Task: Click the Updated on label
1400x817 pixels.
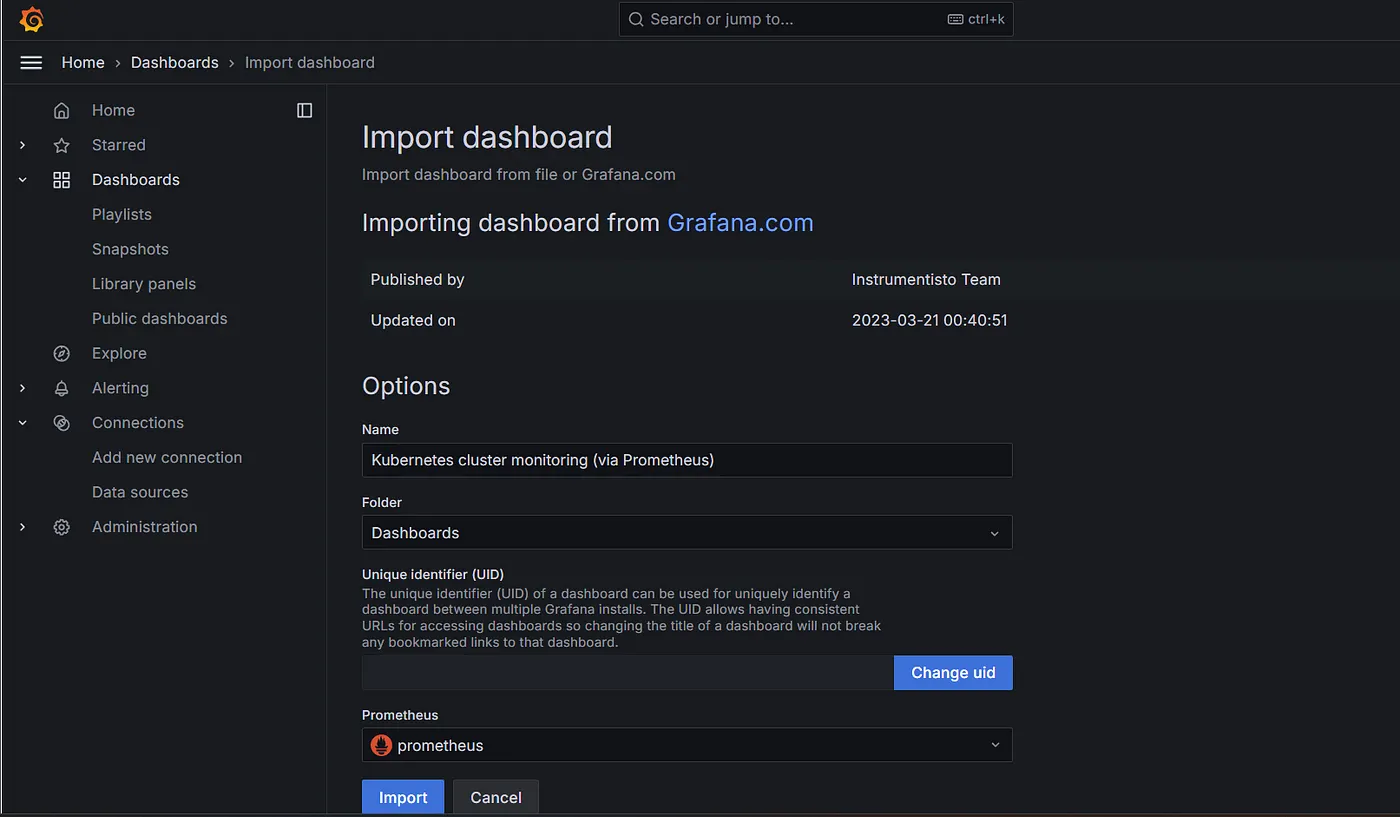Action: 413,321
